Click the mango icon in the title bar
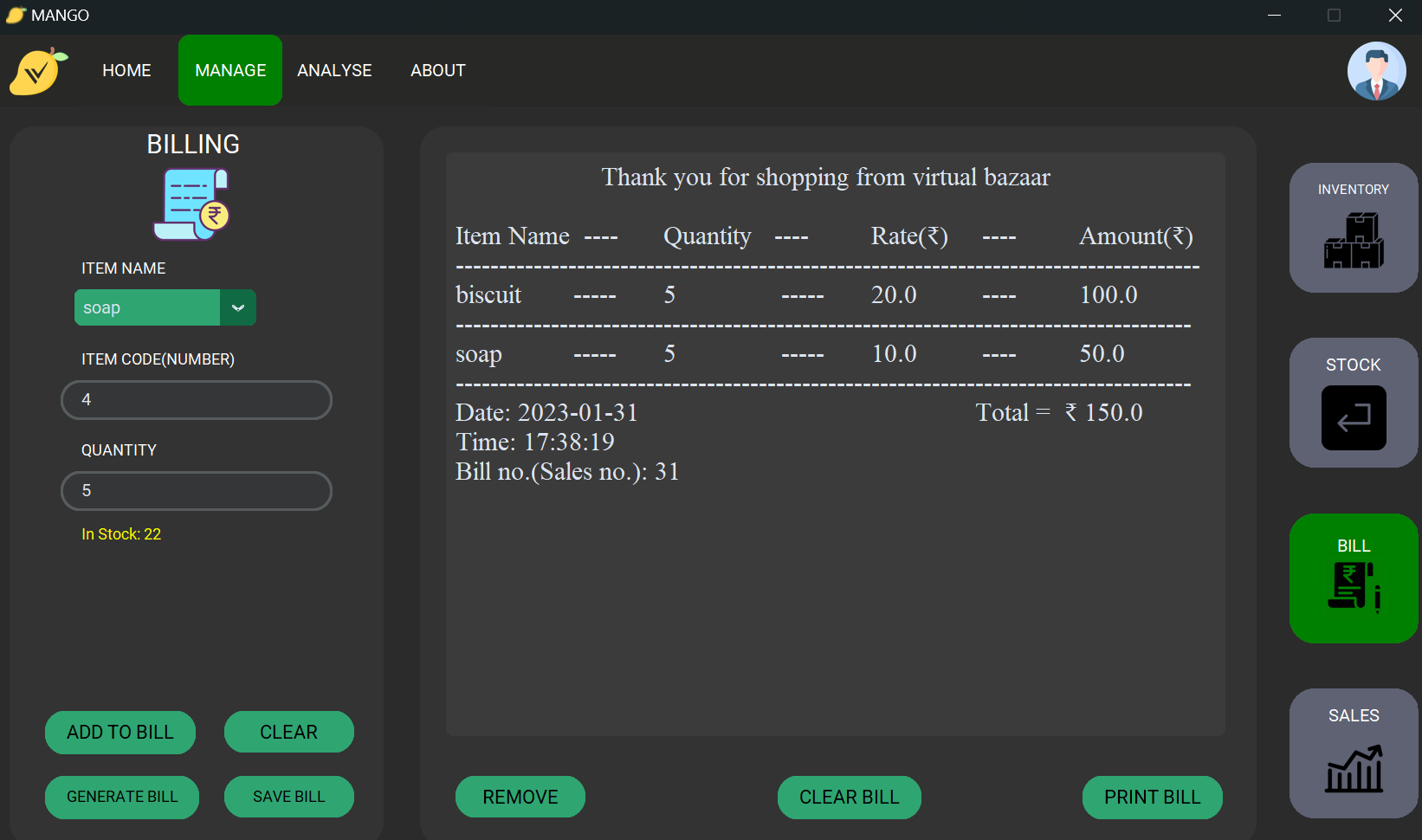This screenshot has width=1422, height=840. coord(14,15)
